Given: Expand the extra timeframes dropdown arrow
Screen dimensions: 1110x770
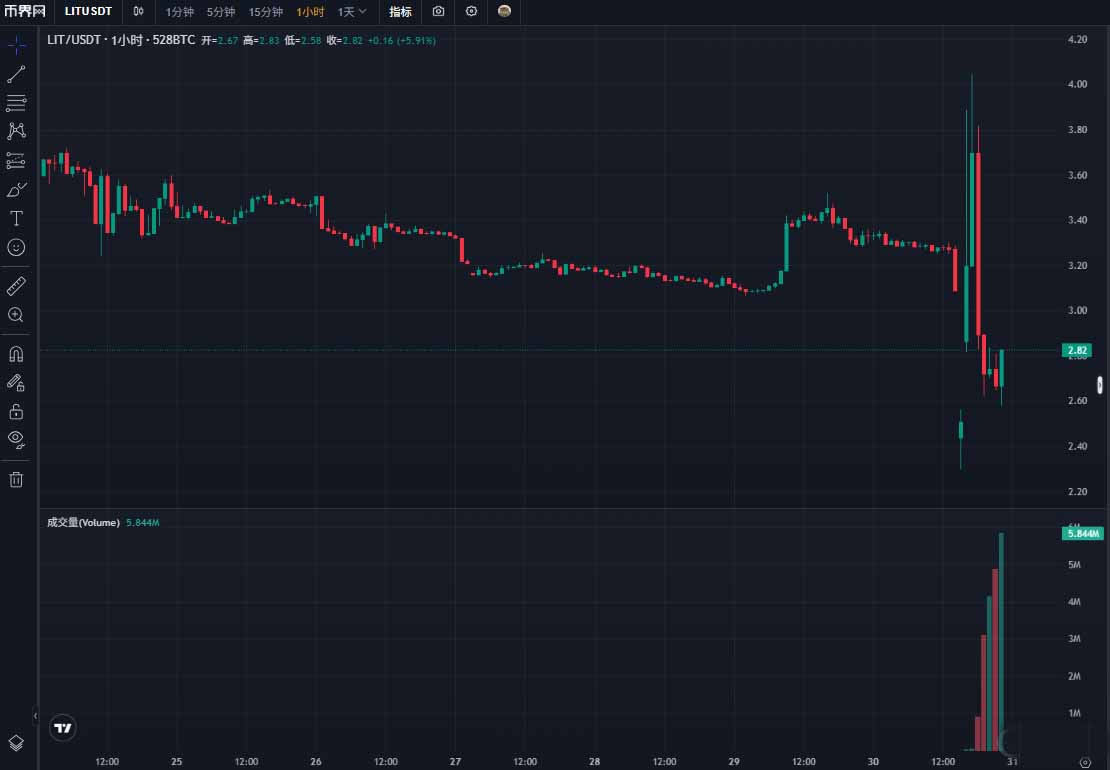Looking at the screenshot, I should click(364, 12).
